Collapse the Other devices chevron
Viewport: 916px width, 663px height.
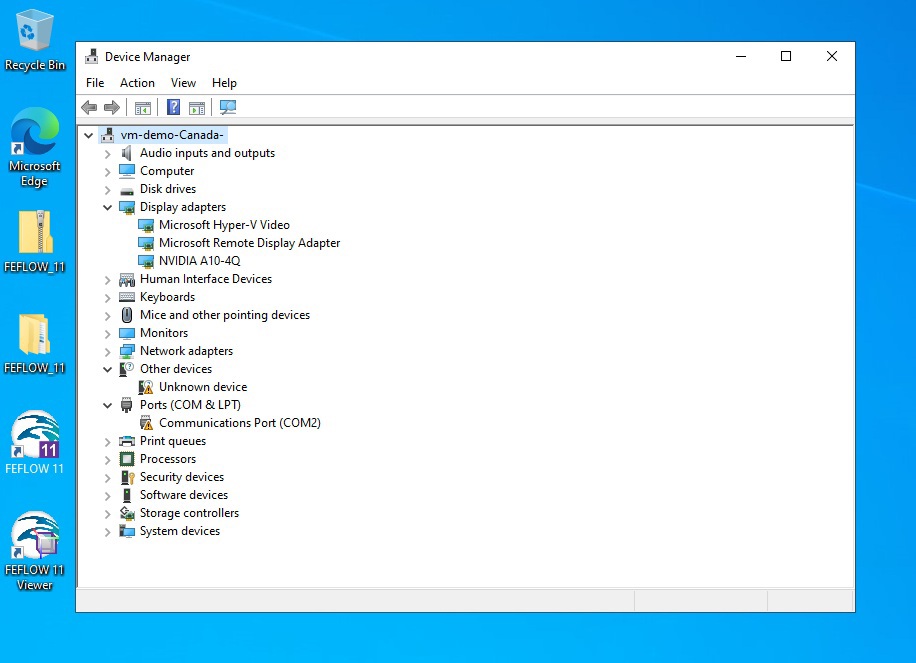point(107,369)
